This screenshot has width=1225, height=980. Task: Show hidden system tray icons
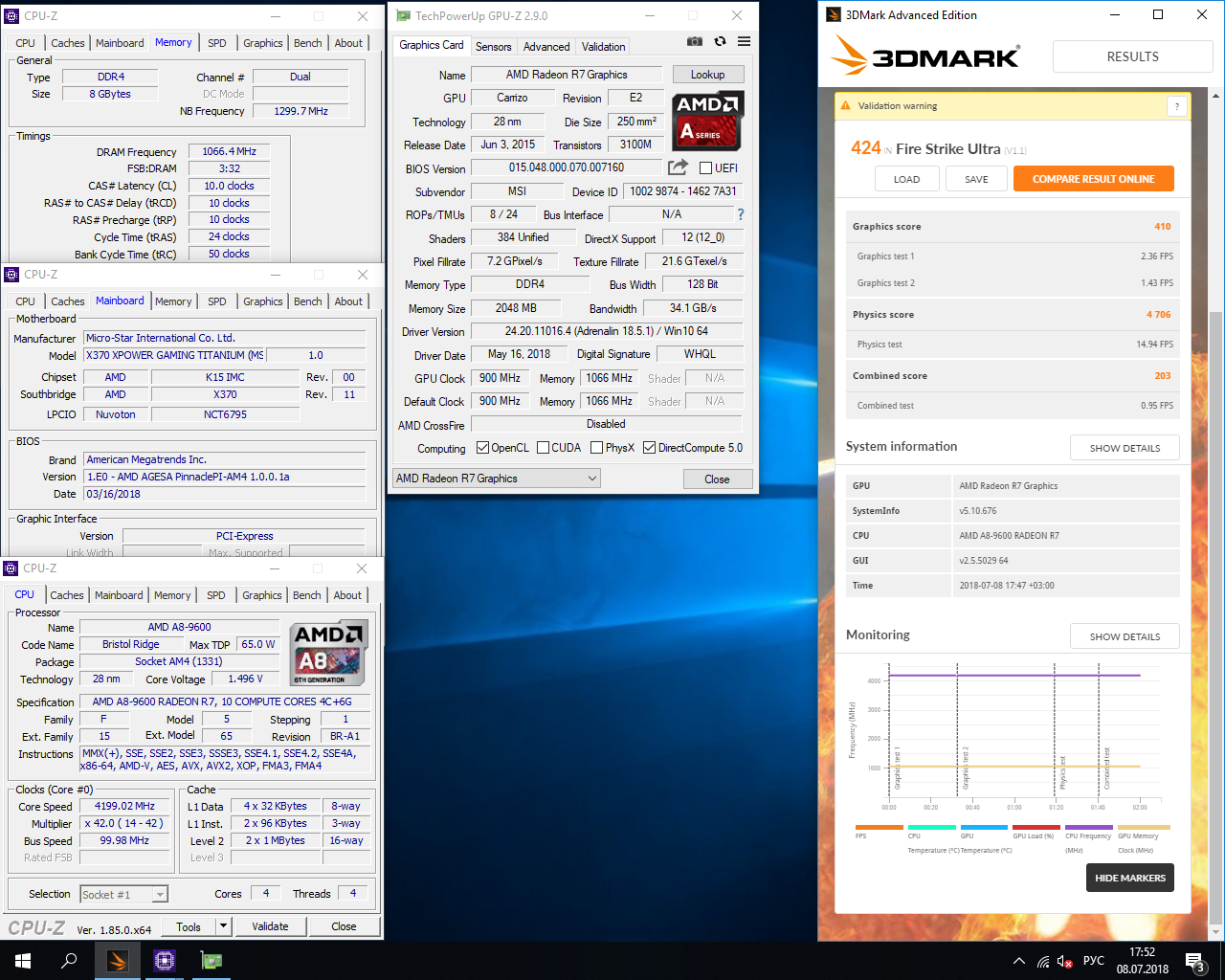click(1018, 961)
